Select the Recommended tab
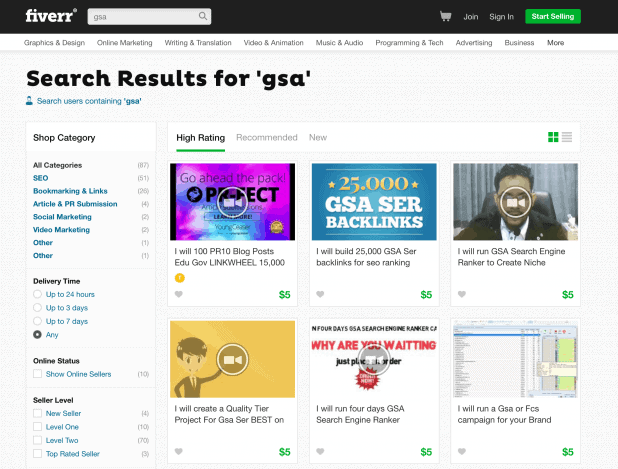618x469 pixels. (x=267, y=138)
